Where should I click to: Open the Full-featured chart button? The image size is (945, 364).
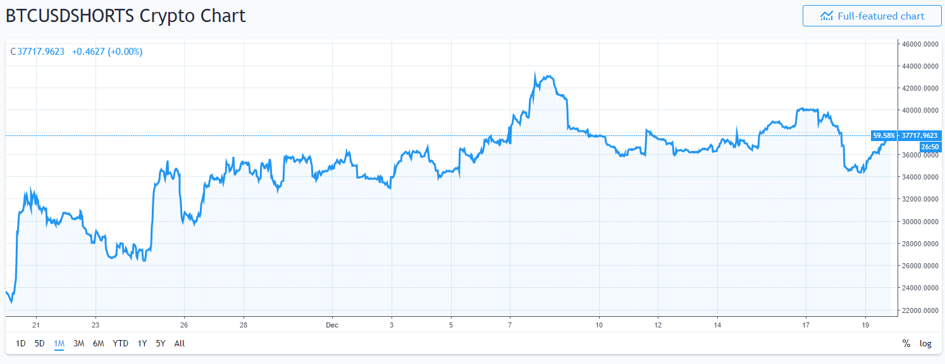(871, 16)
